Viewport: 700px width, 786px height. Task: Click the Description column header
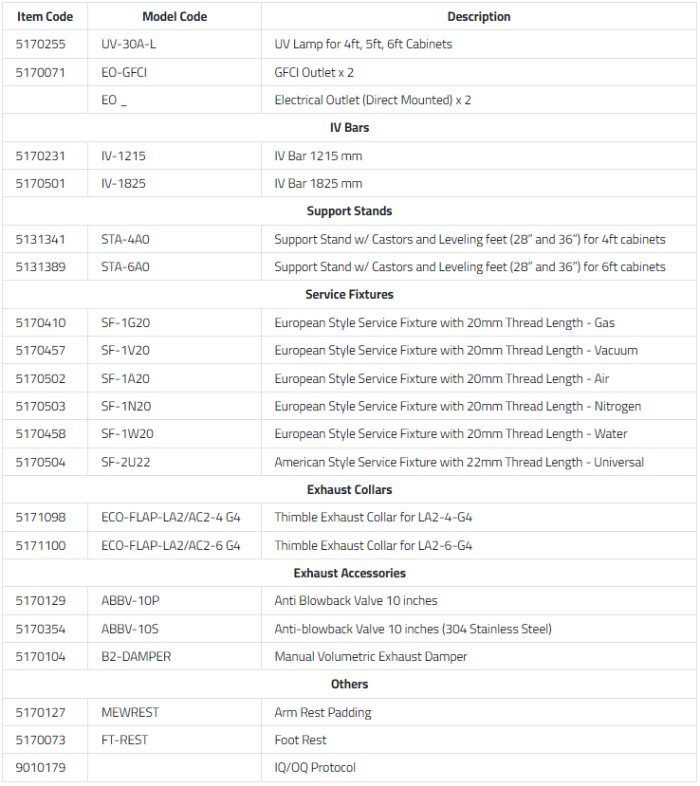point(478,17)
